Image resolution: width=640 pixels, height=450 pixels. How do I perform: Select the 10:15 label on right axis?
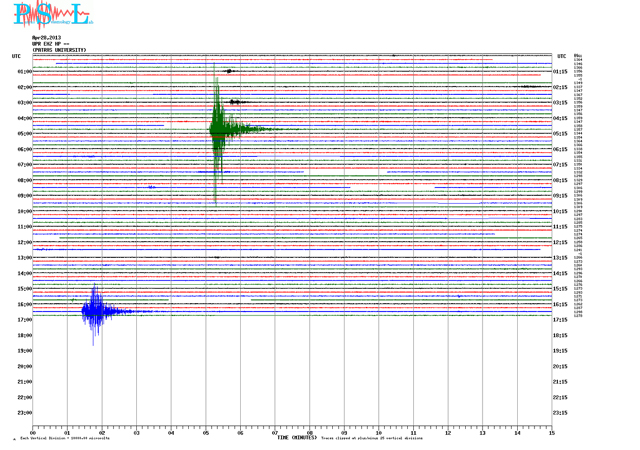(561, 211)
